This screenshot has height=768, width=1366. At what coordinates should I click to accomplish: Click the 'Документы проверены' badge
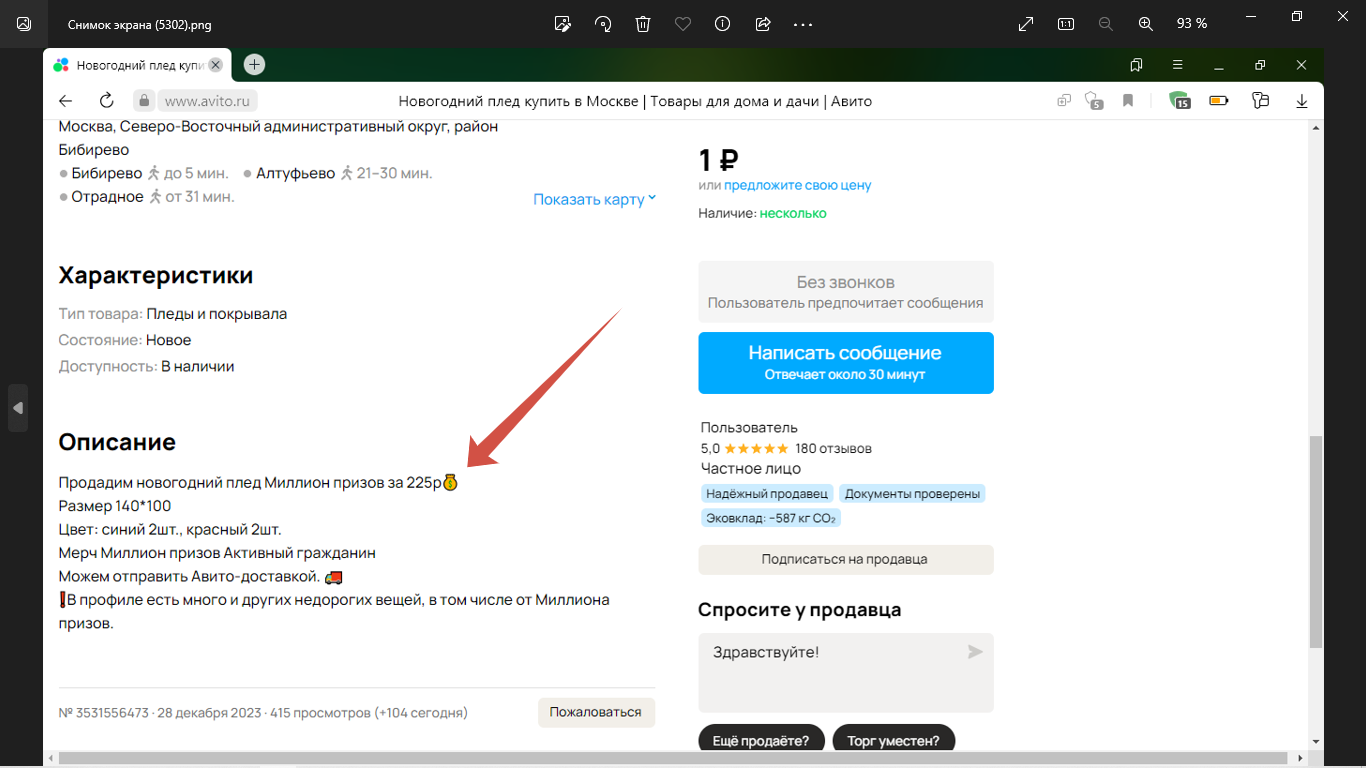[x=911, y=494]
